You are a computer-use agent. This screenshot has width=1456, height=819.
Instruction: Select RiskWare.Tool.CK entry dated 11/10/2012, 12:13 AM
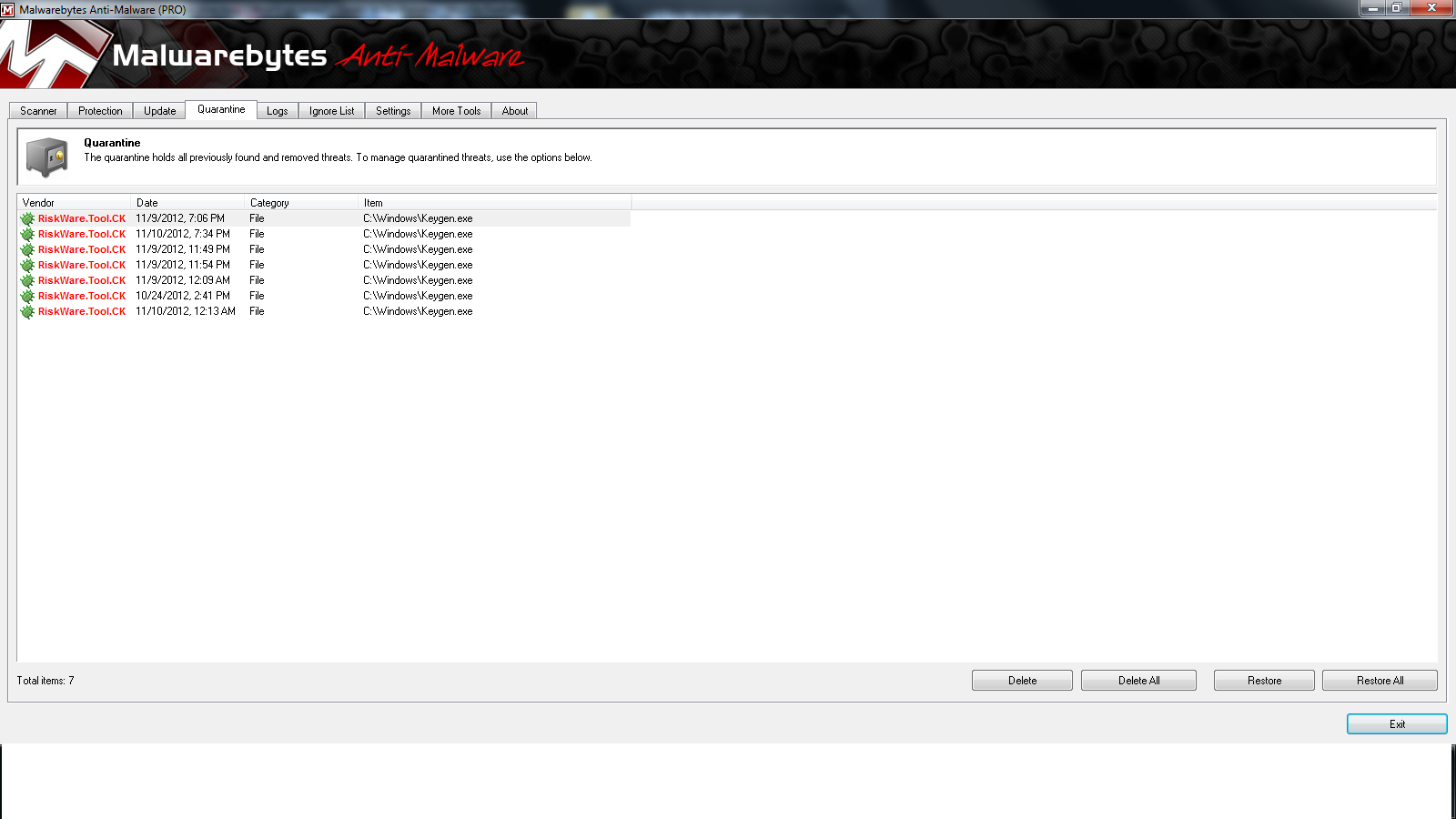click(324, 311)
